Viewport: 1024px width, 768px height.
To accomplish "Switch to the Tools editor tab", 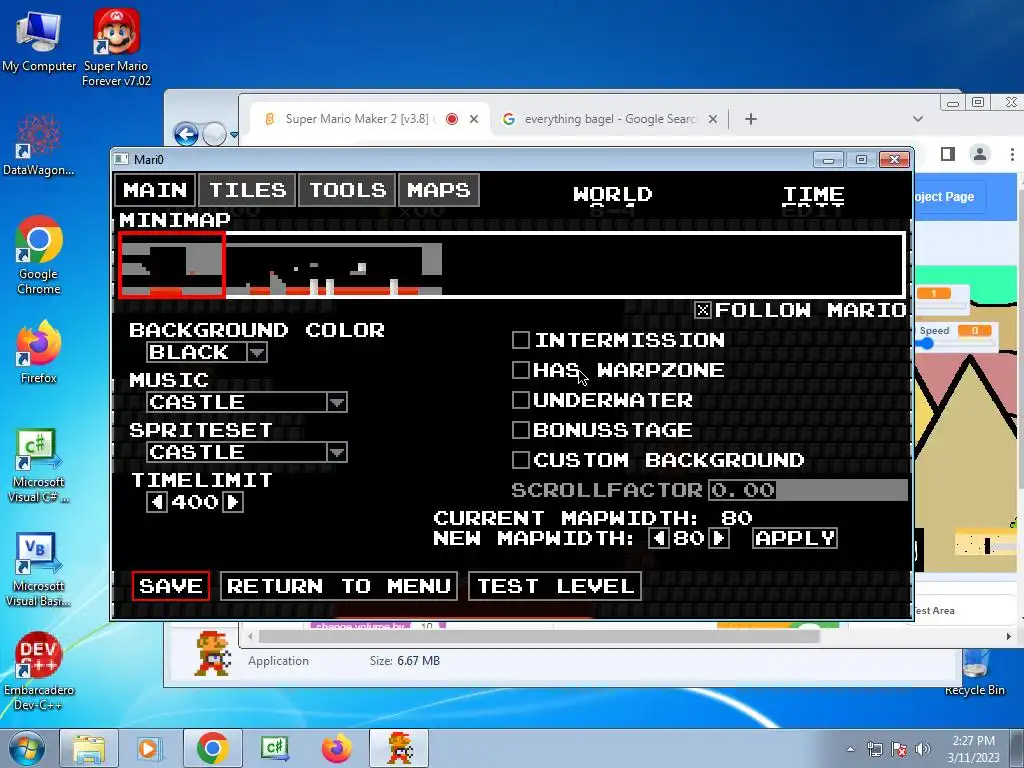I will (347, 190).
